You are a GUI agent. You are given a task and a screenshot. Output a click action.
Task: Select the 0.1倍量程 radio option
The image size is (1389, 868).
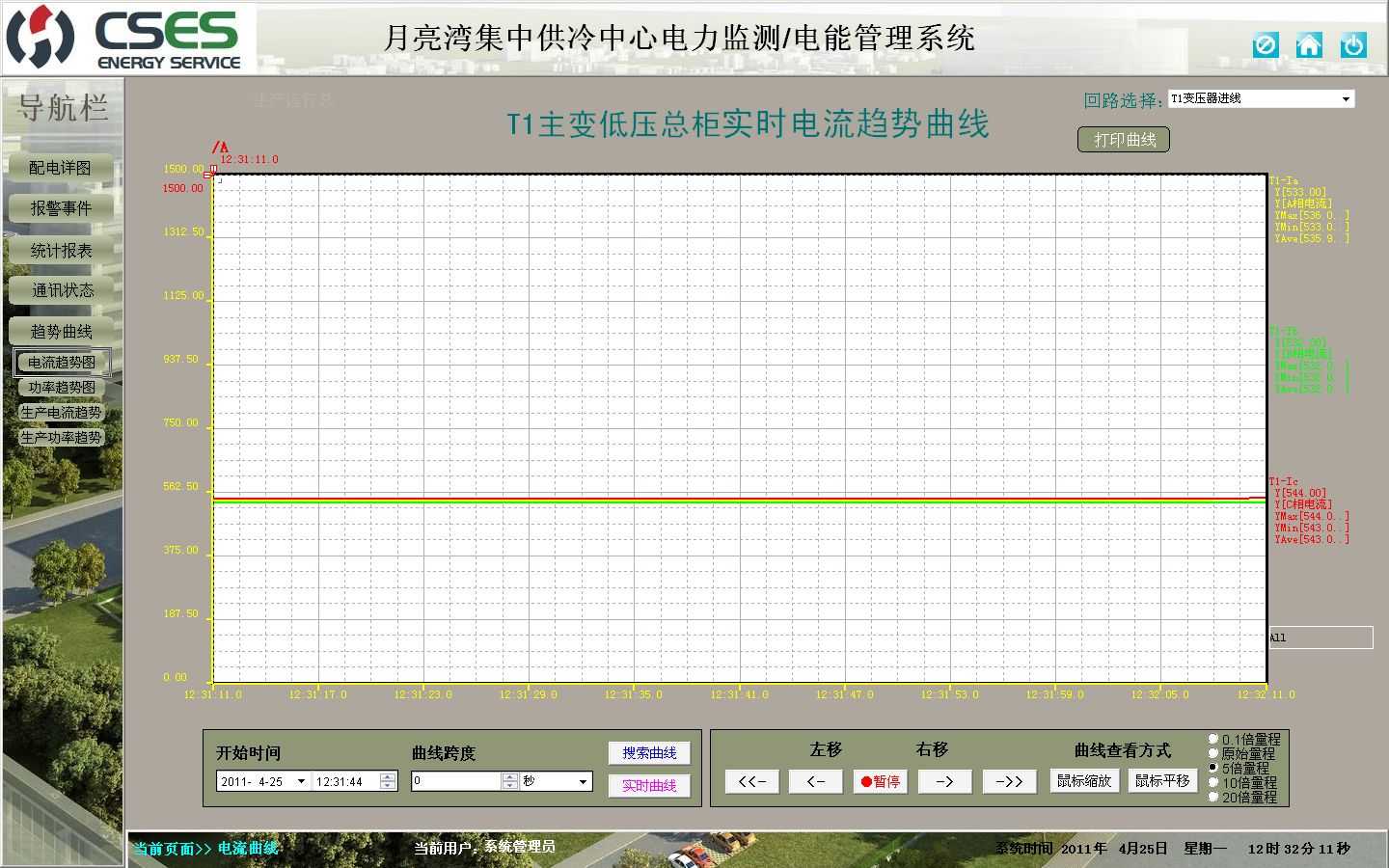coord(1213,739)
